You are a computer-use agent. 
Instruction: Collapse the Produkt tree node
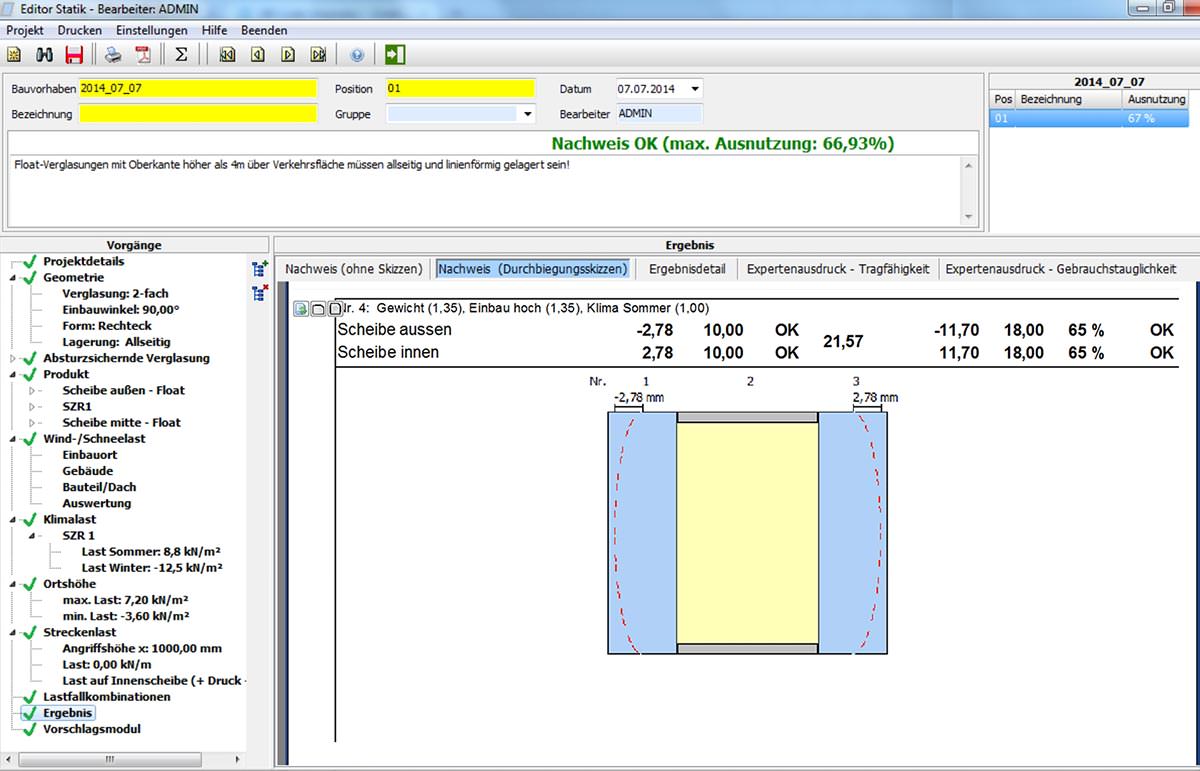(x=14, y=374)
